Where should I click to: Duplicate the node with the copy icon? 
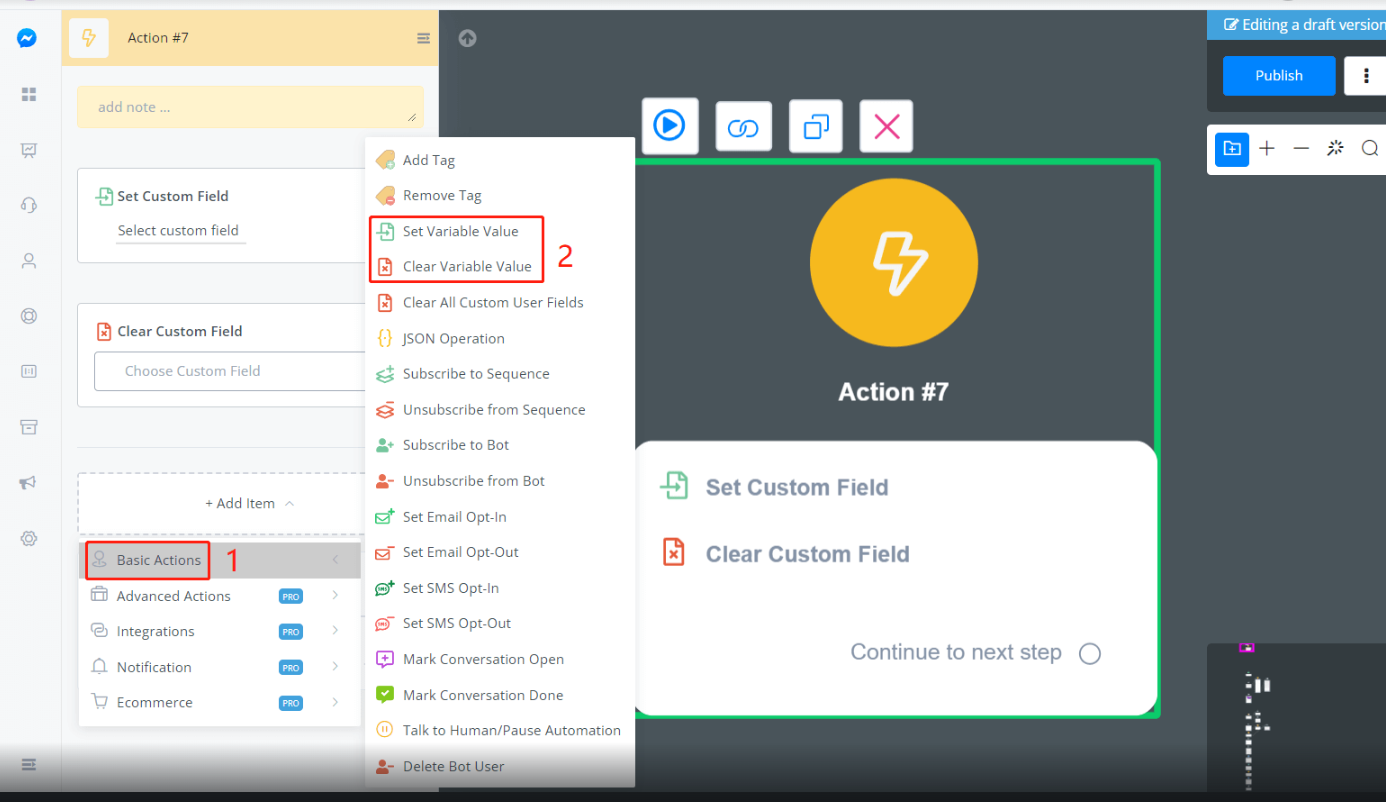coord(816,127)
